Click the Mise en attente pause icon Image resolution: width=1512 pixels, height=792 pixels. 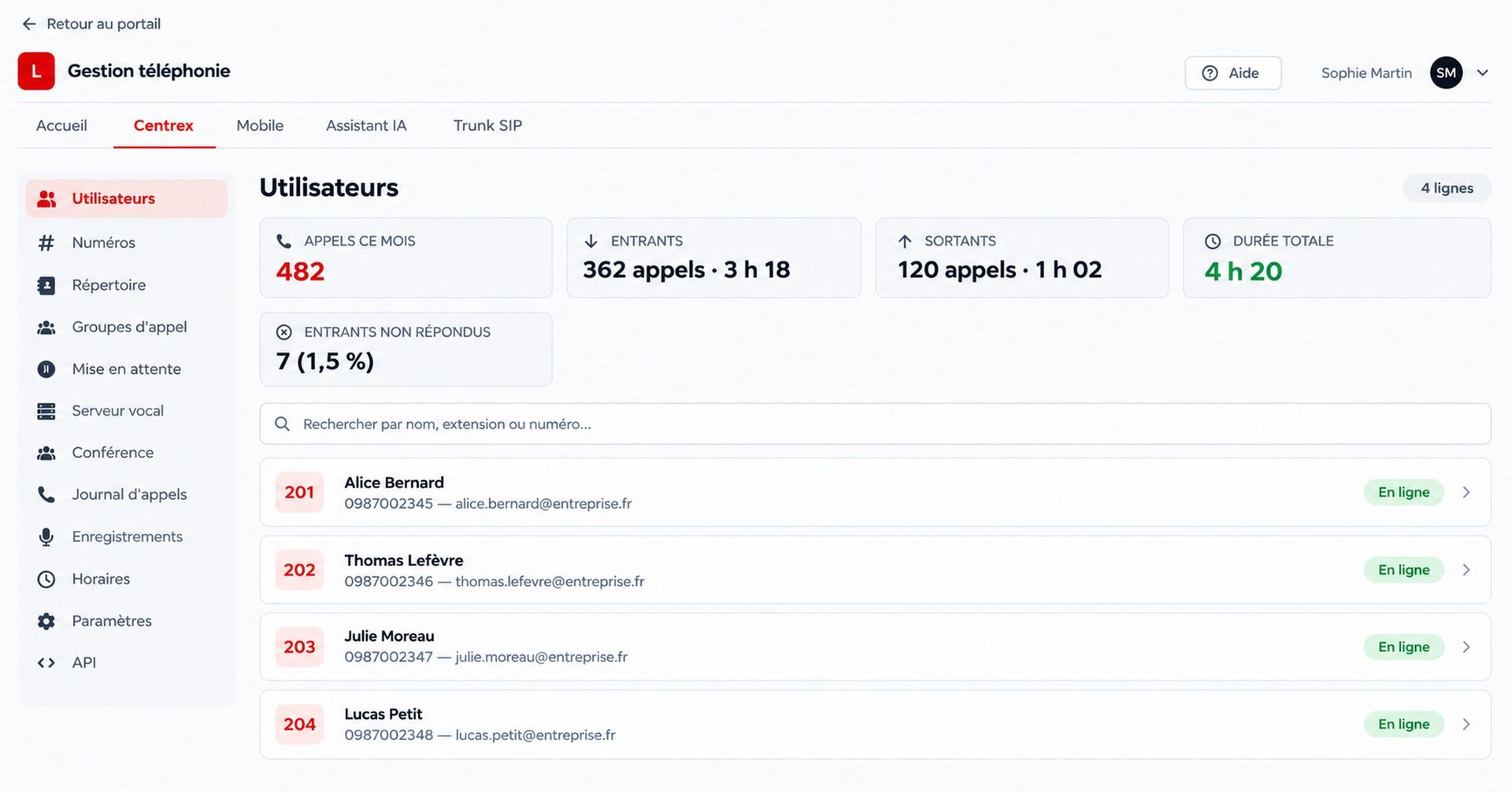(46, 369)
